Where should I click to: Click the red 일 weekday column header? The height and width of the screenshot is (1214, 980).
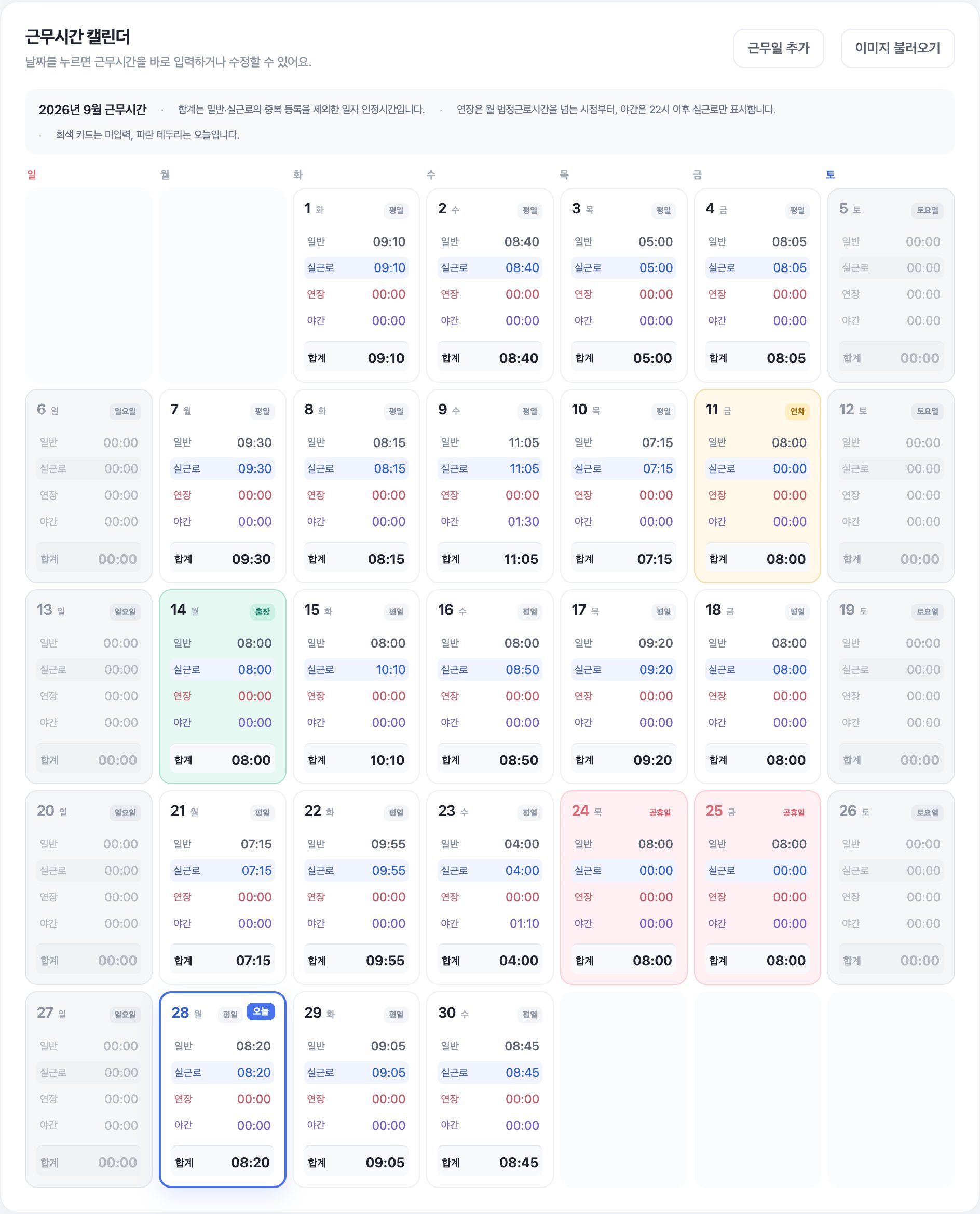(32, 174)
